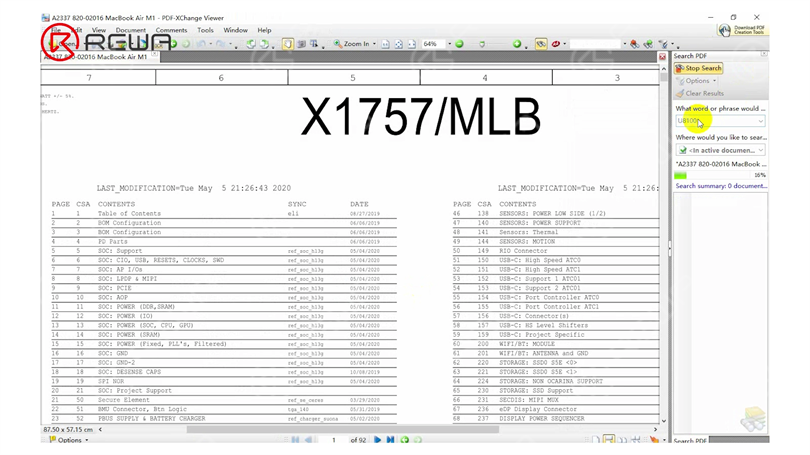Screen dimensions: 810x455
Task: Close the Search PDF panel
Action: click(x=764, y=54)
